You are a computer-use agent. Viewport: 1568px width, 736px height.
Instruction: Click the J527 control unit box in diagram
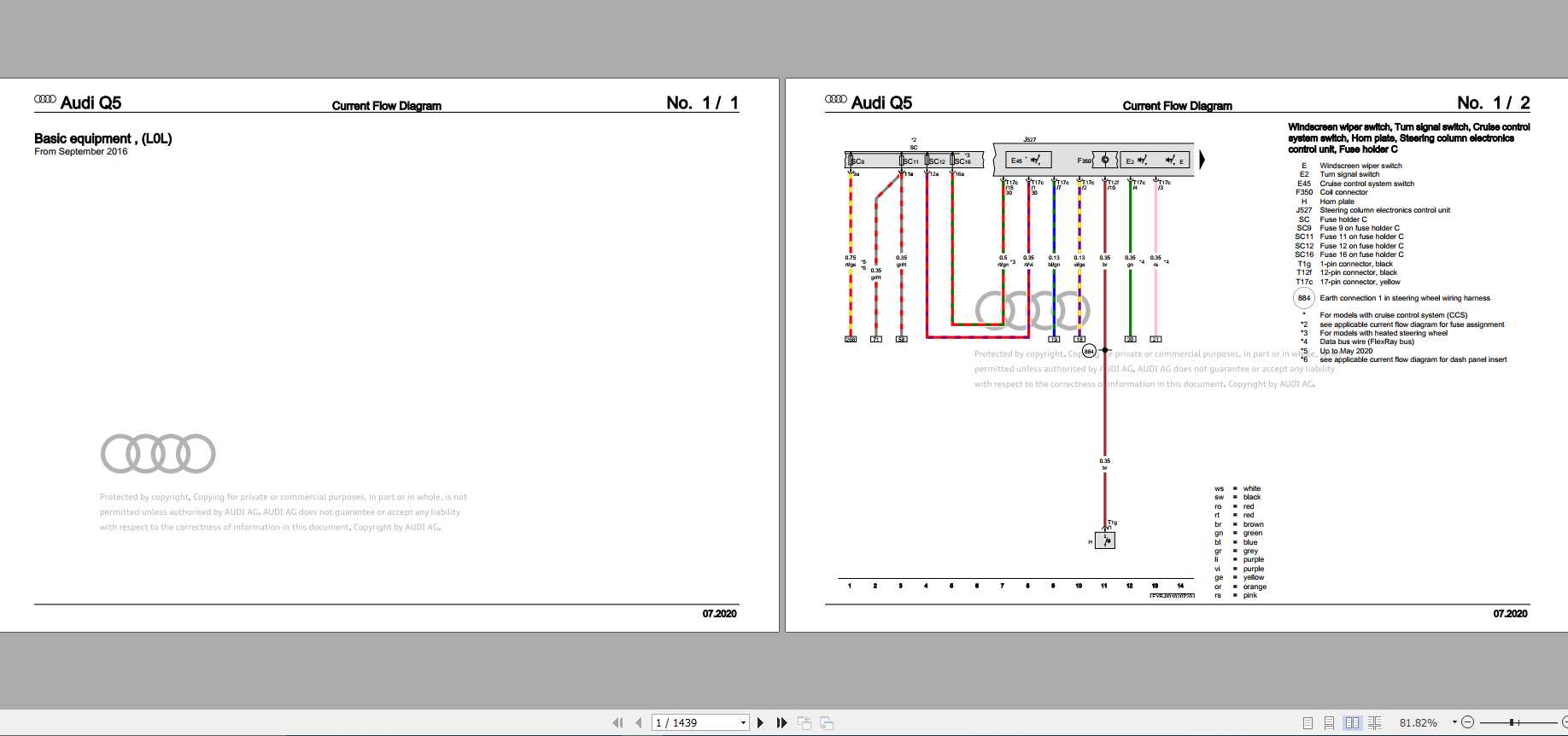[1095, 160]
